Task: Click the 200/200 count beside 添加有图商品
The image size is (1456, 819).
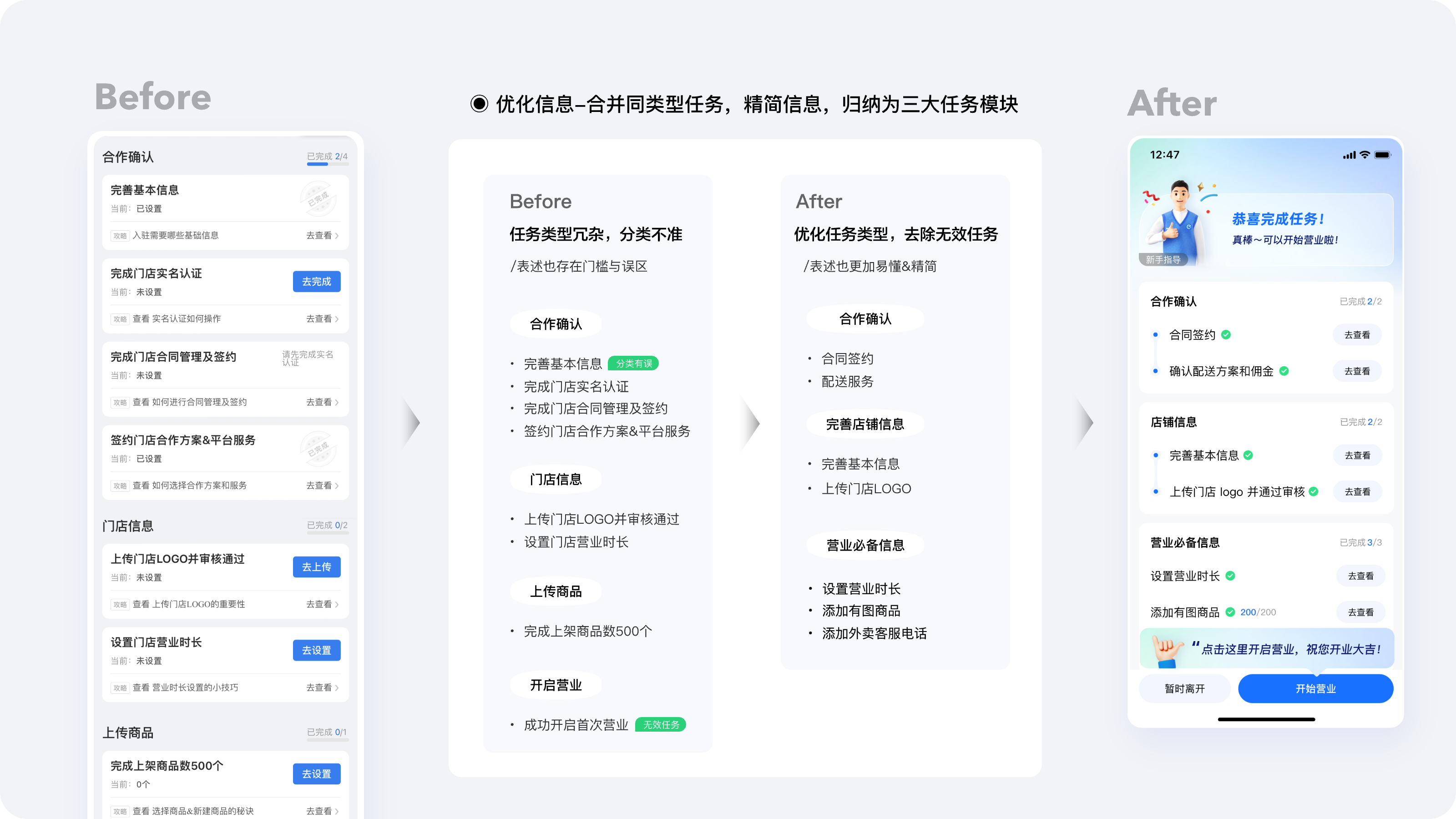Action: click(1258, 612)
